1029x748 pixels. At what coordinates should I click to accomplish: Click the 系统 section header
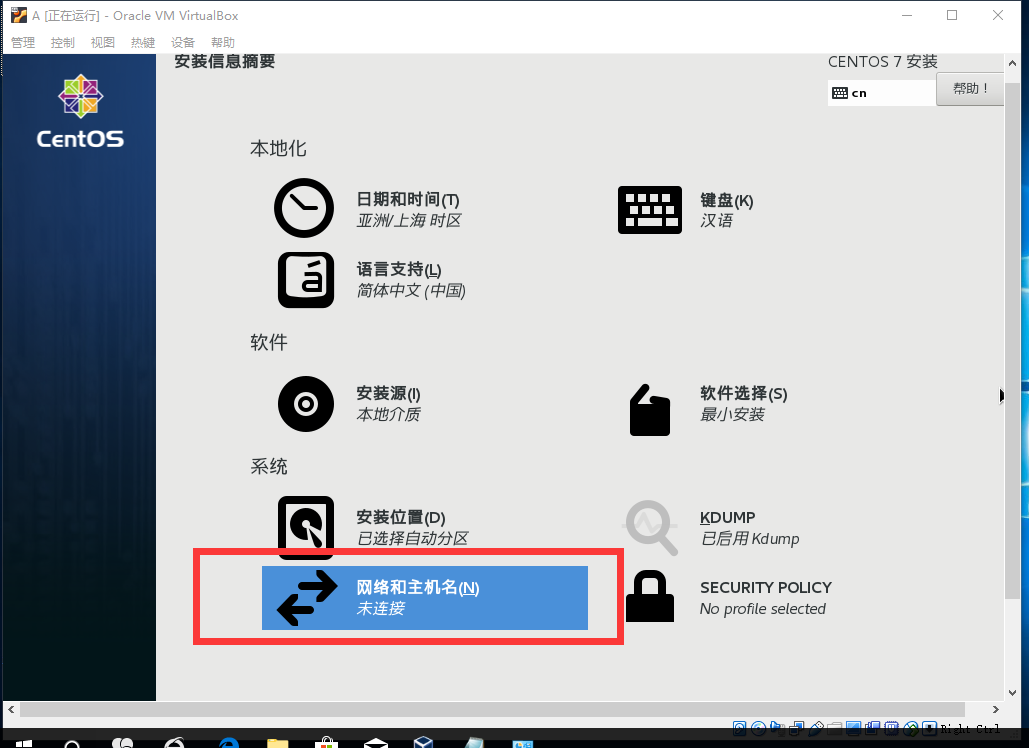[269, 467]
